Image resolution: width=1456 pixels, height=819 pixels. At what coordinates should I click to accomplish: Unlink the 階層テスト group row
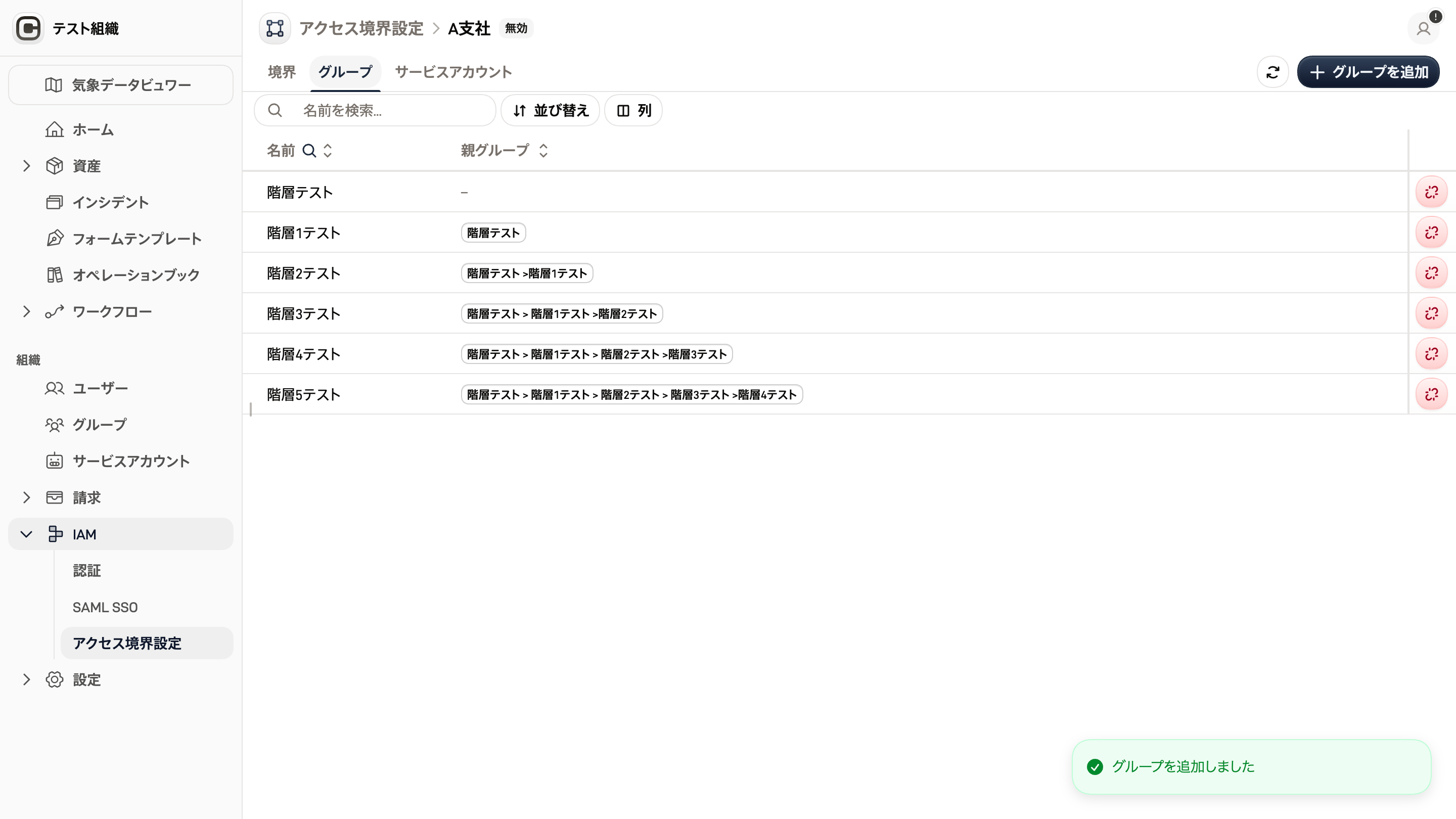[1431, 192]
